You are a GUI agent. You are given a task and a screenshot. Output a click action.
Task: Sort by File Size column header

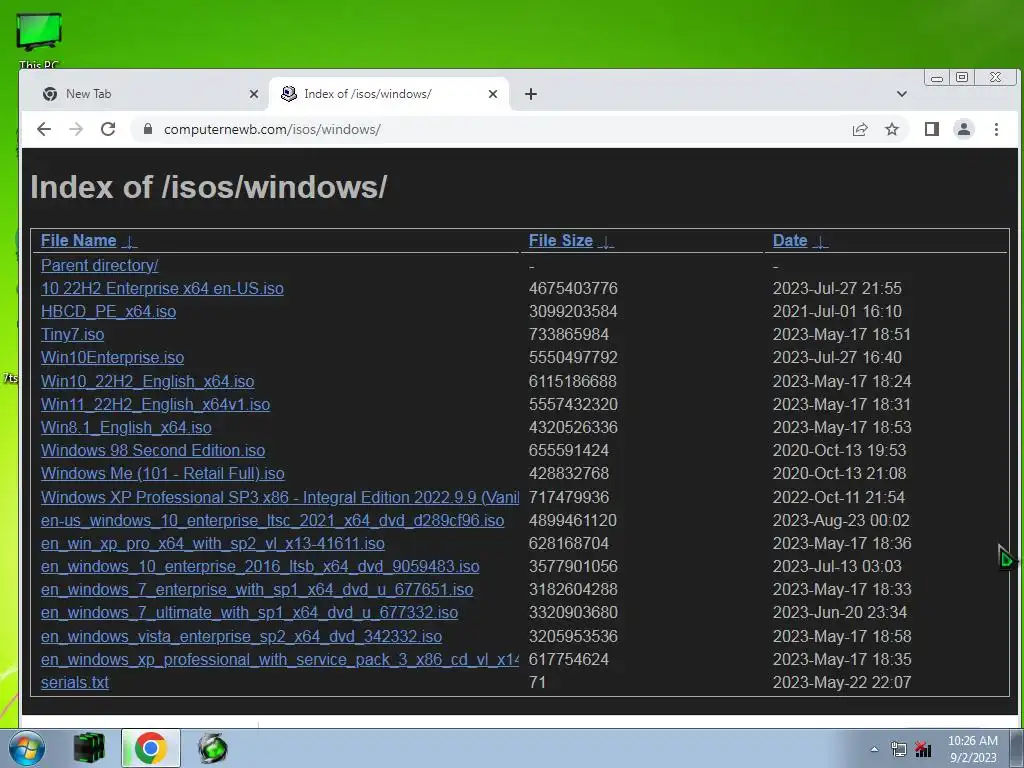pyautogui.click(x=561, y=240)
